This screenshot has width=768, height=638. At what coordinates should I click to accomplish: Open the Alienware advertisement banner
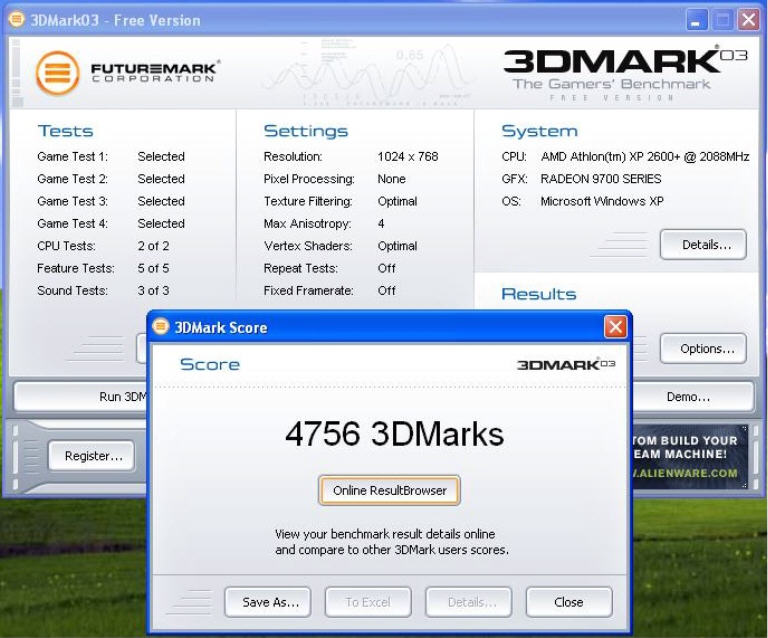coord(690,456)
